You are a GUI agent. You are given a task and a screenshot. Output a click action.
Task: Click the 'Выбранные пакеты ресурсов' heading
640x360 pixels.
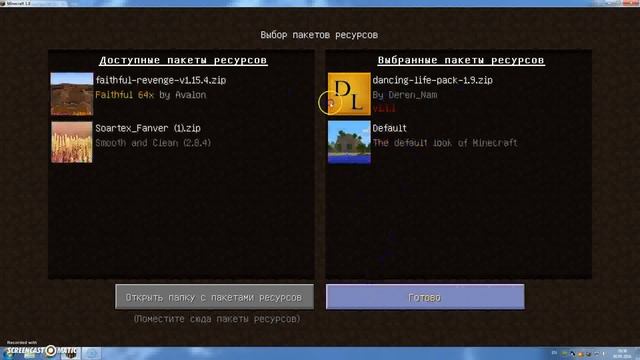tap(461, 60)
